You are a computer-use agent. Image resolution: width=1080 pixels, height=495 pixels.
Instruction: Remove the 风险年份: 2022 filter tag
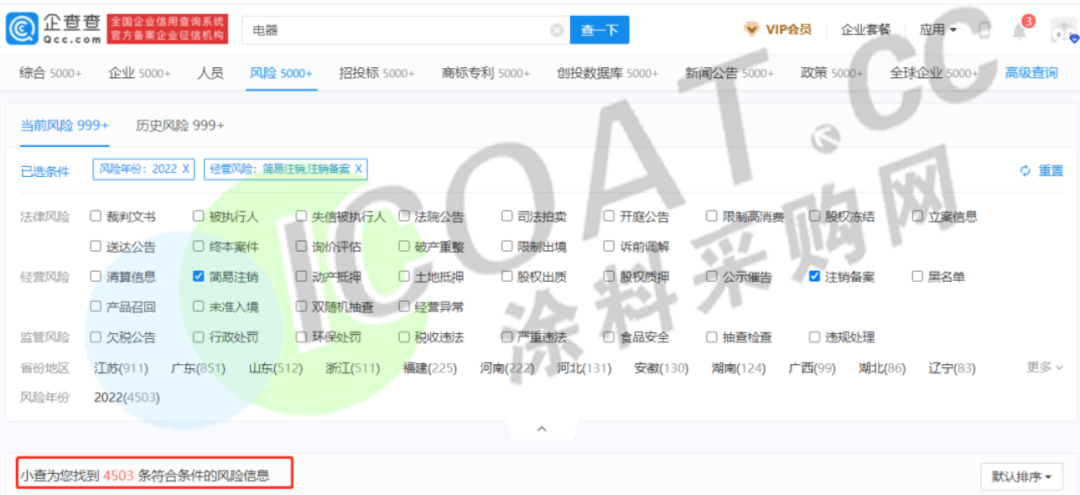(x=186, y=169)
